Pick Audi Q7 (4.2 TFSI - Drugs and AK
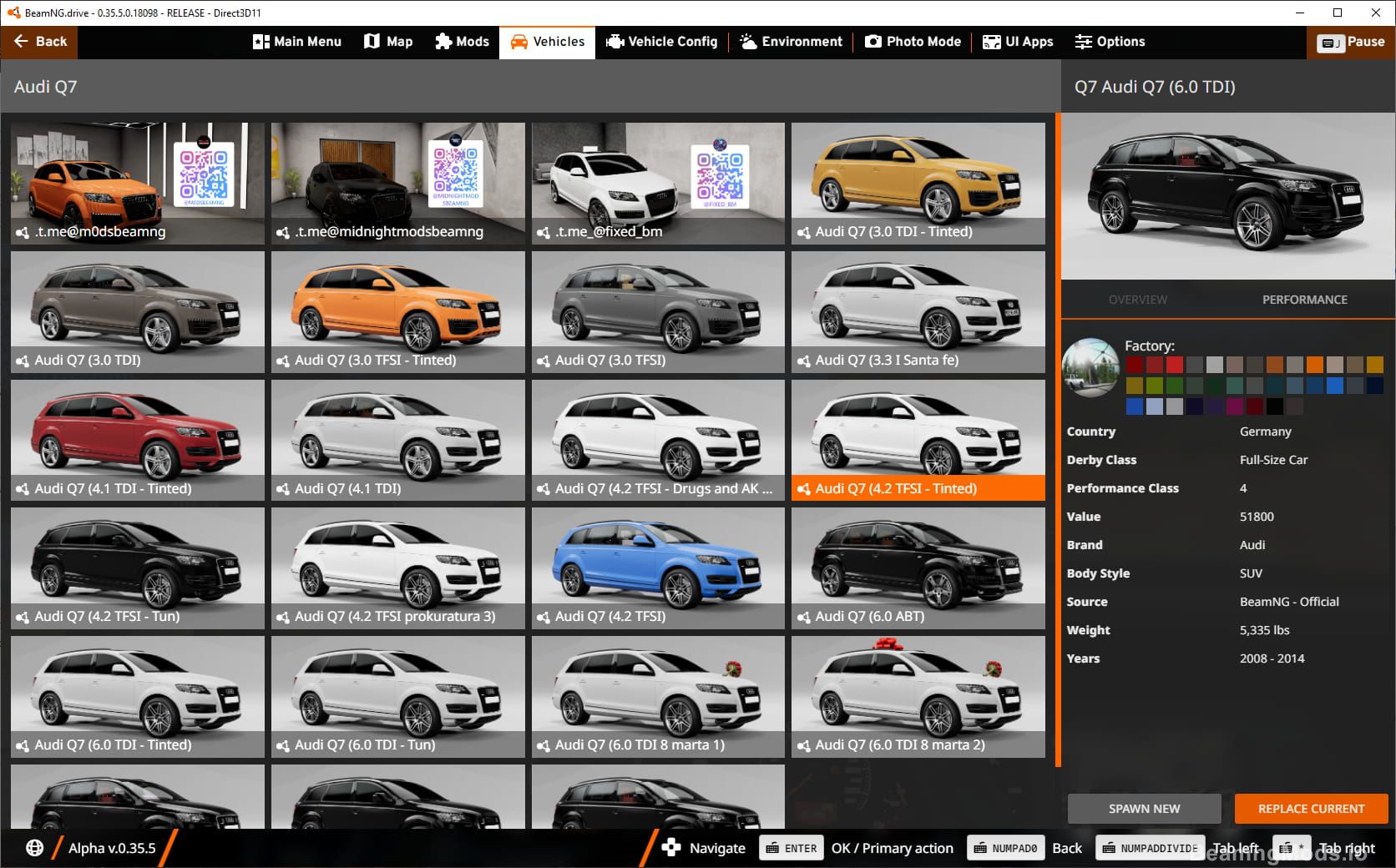 coord(658,441)
